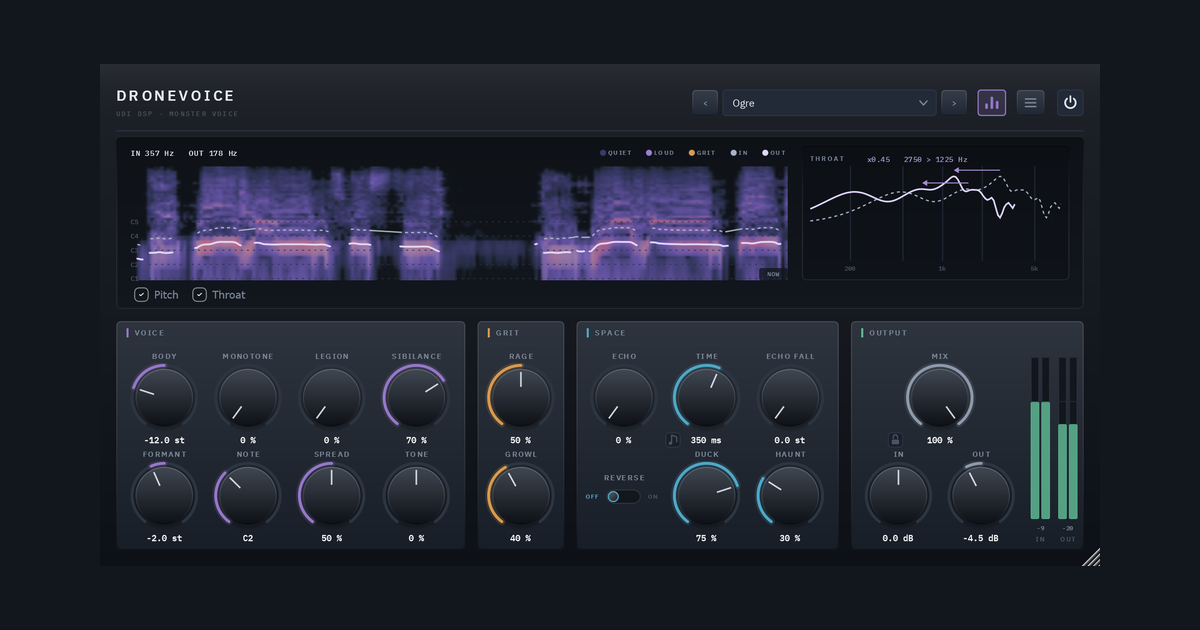
Task: Click the 2750 > 1225 Hz readout
Action: tap(936, 159)
